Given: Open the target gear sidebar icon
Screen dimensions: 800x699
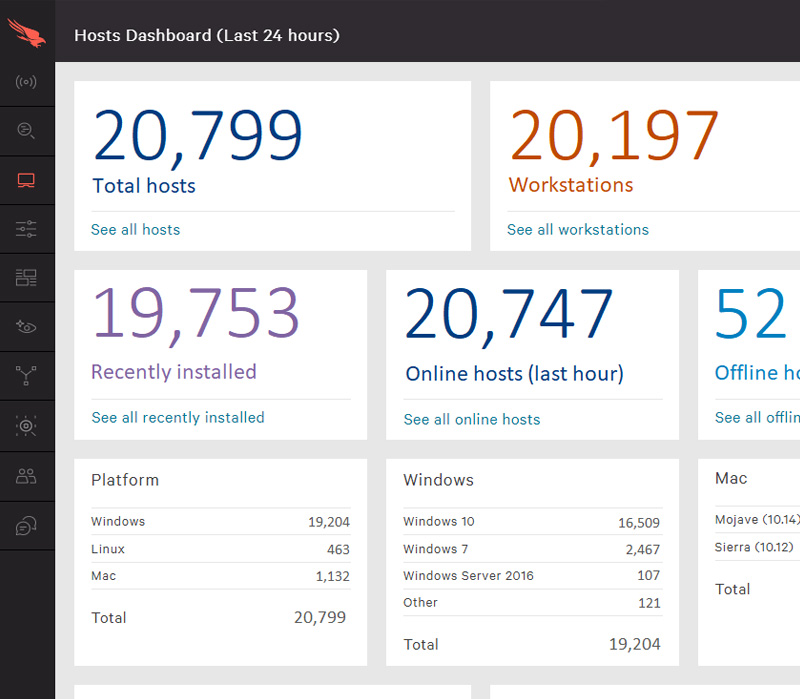Looking at the screenshot, I should tap(27, 426).
